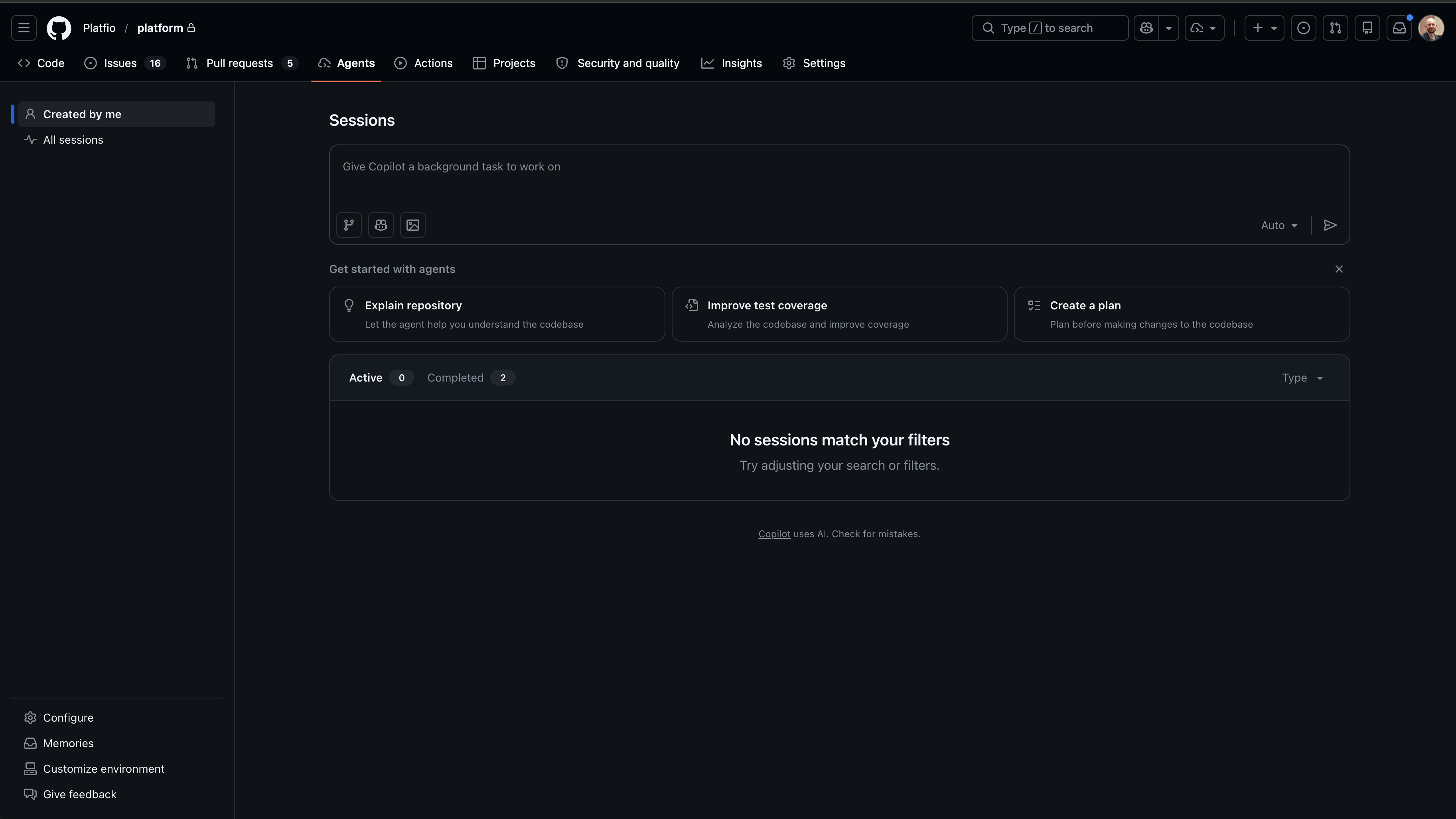Click the Pull requests count badge 5

point(290,63)
